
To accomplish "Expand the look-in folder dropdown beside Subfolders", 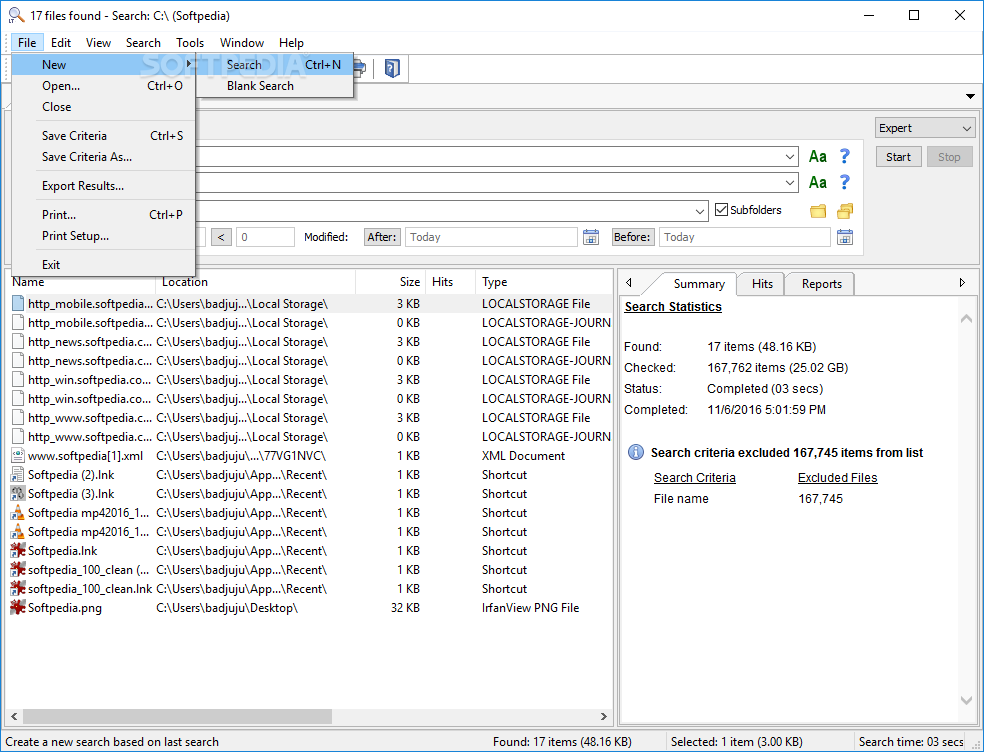I will 700,212.
